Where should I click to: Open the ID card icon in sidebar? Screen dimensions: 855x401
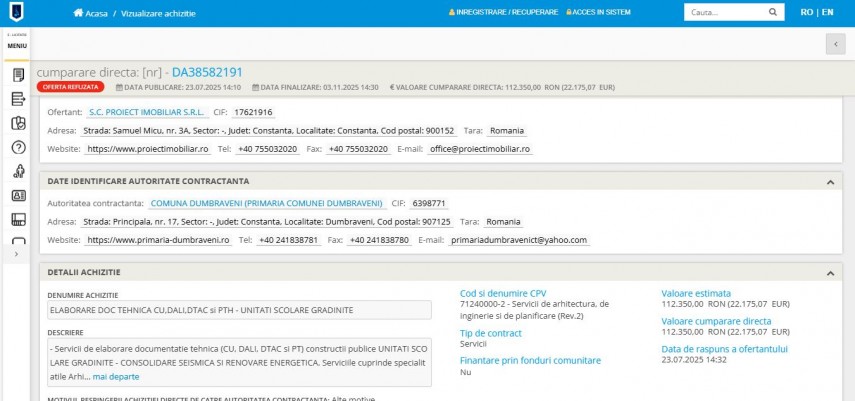coord(18,196)
